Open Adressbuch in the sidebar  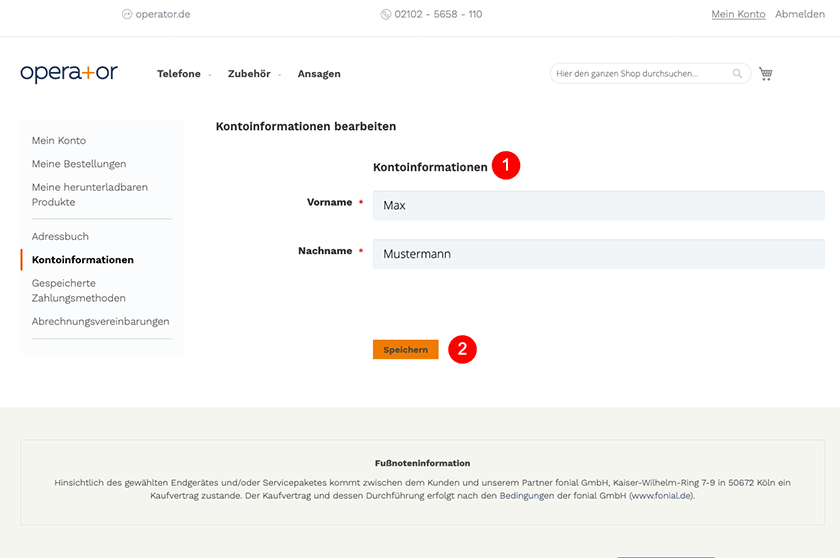(60, 236)
